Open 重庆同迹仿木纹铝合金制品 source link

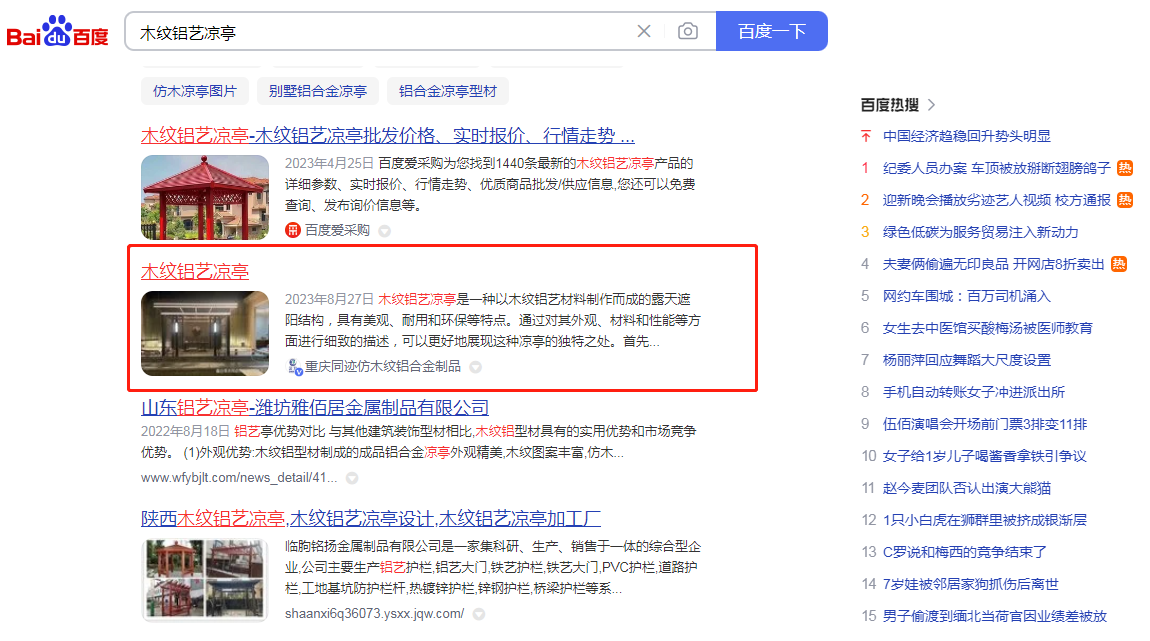click(383, 366)
